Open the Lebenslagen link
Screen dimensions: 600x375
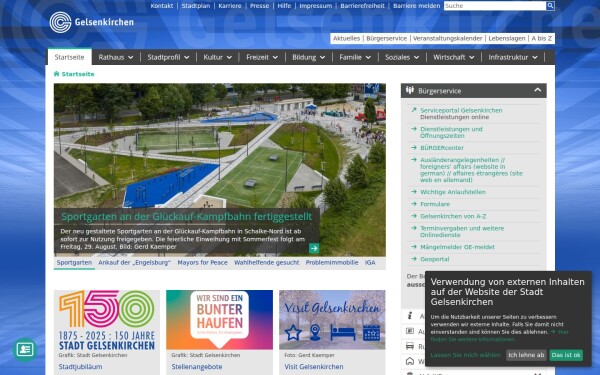[507, 38]
